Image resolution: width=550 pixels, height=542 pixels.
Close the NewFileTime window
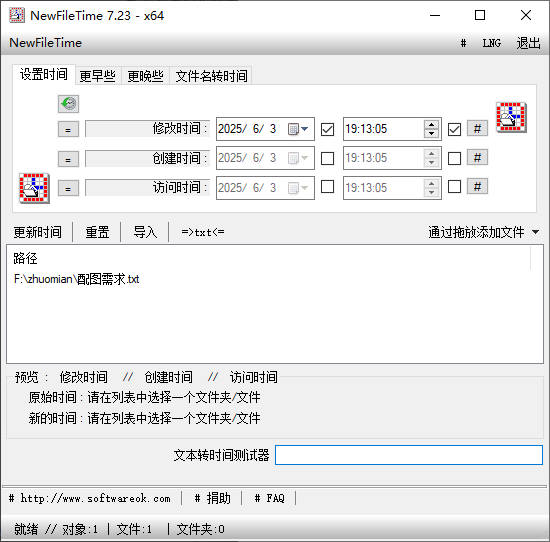pyautogui.click(x=525, y=15)
